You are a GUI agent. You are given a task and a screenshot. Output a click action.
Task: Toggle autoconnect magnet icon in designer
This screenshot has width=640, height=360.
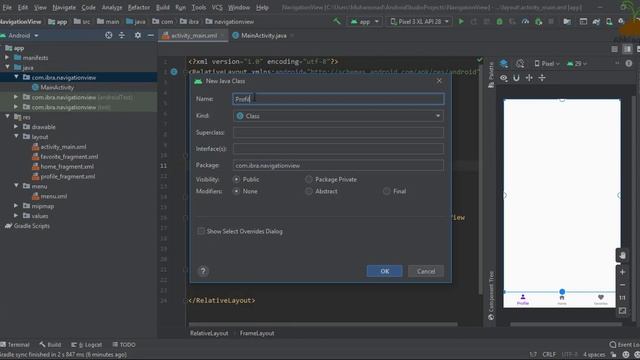(x=516, y=78)
